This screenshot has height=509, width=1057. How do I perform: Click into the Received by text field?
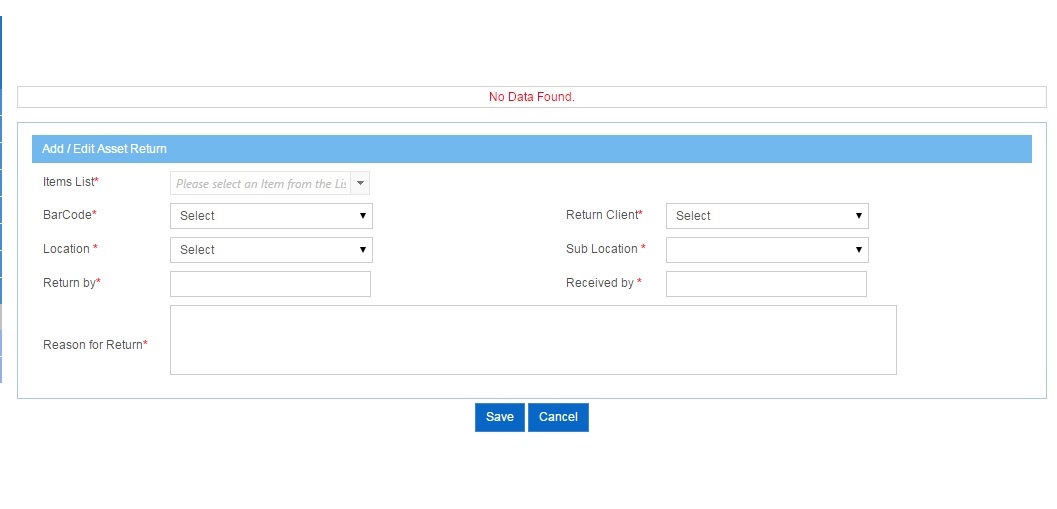pos(766,284)
